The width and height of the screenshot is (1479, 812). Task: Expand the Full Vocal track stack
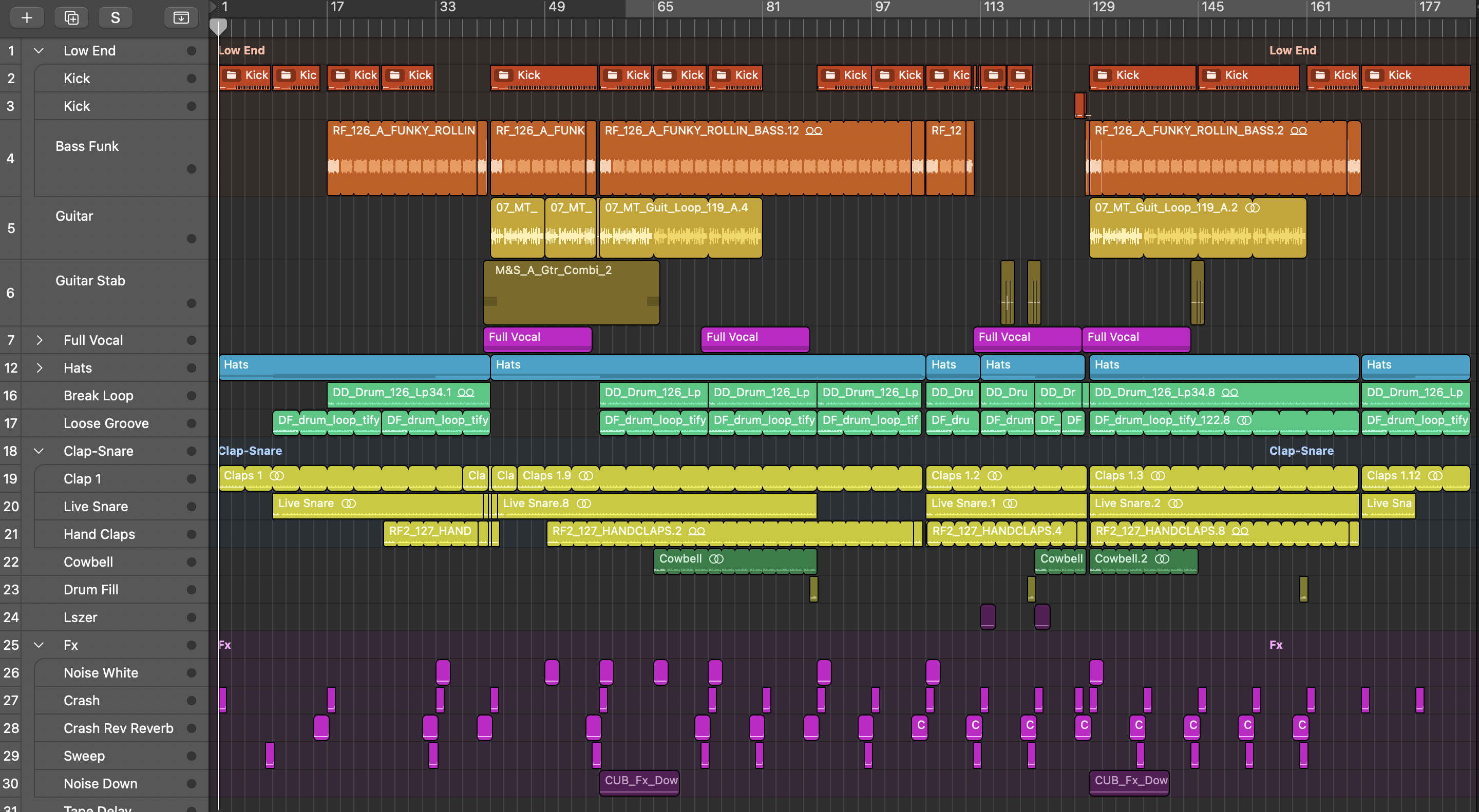(39, 340)
